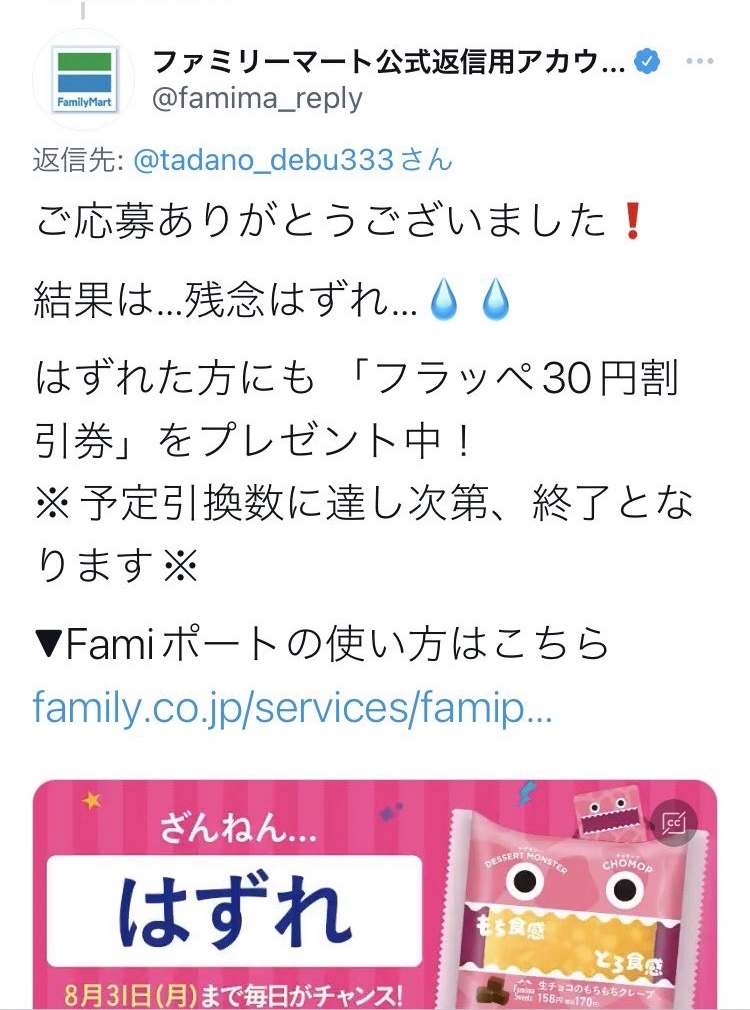Open the tweet's three-dot more menu
The height and width of the screenshot is (1010, 750).
coord(700,61)
